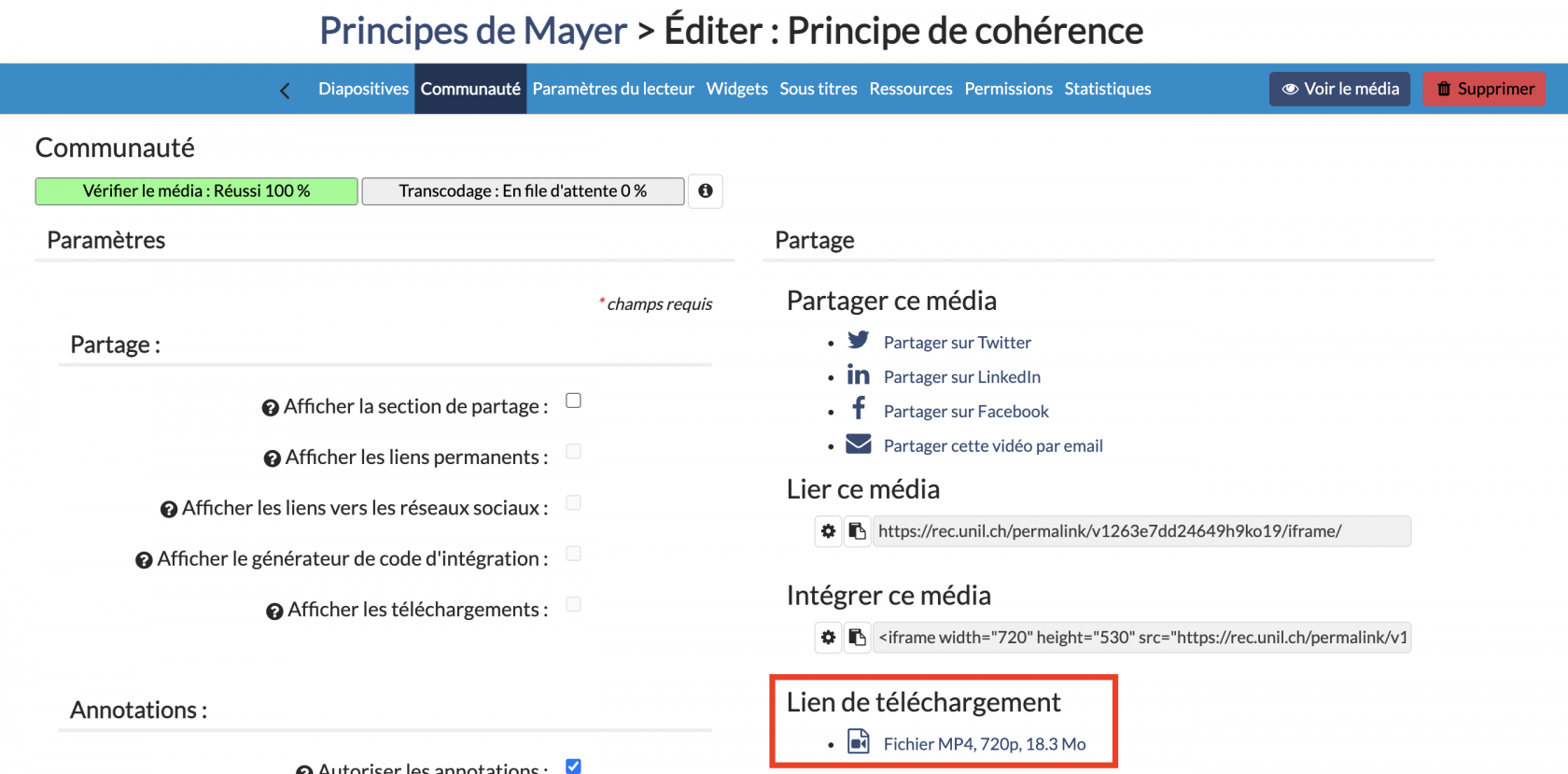Copy the permalink with clipboard icon
1568x774 pixels.
tap(857, 531)
